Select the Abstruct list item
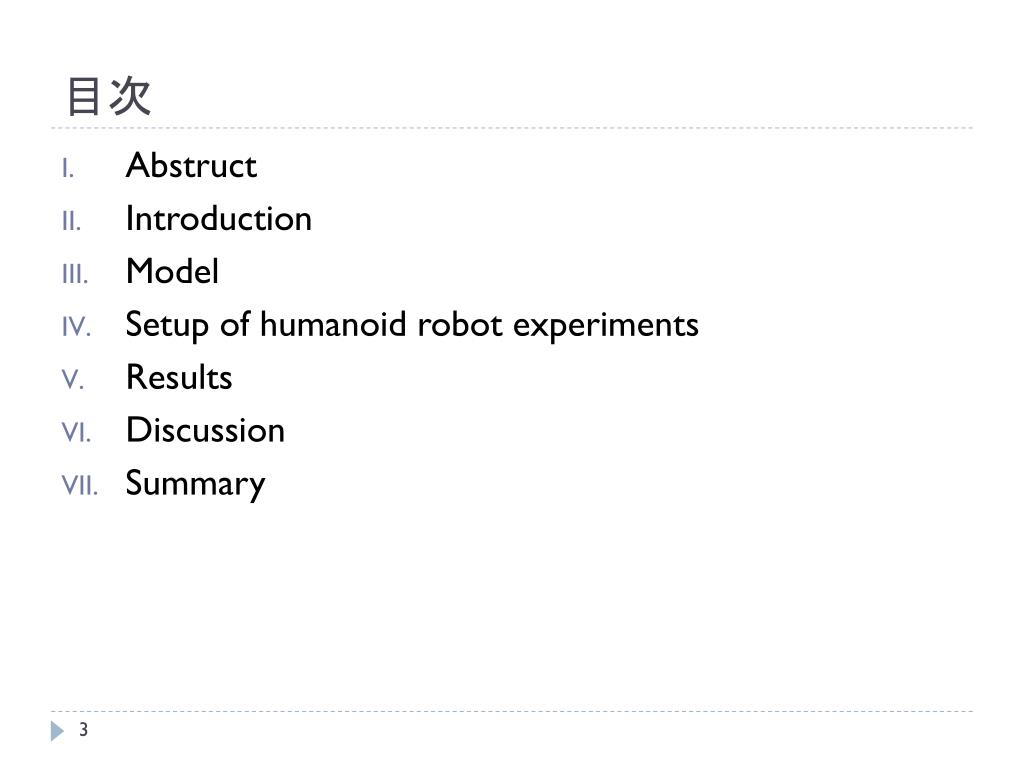Image resolution: width=1024 pixels, height=768 pixels. [191, 165]
